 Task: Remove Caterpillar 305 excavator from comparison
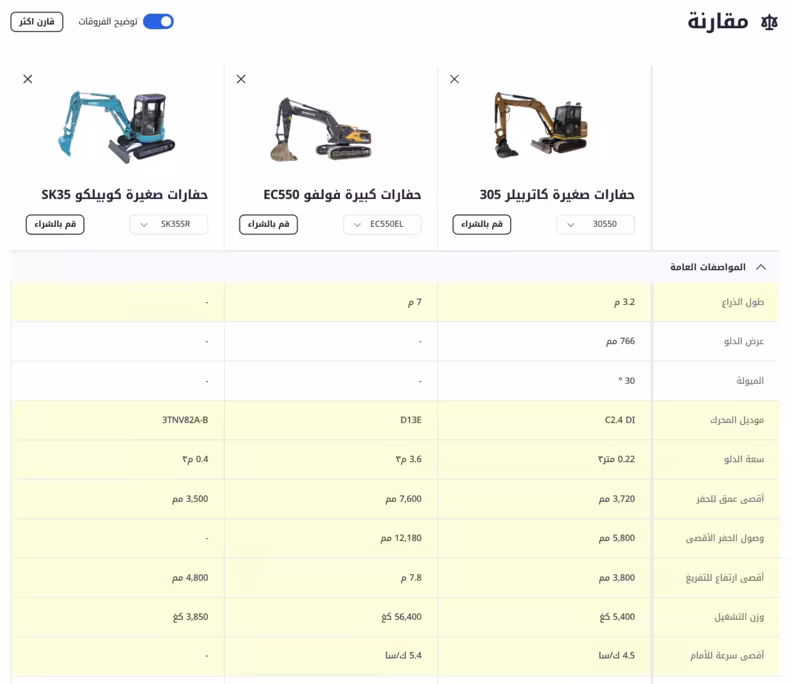(x=454, y=79)
